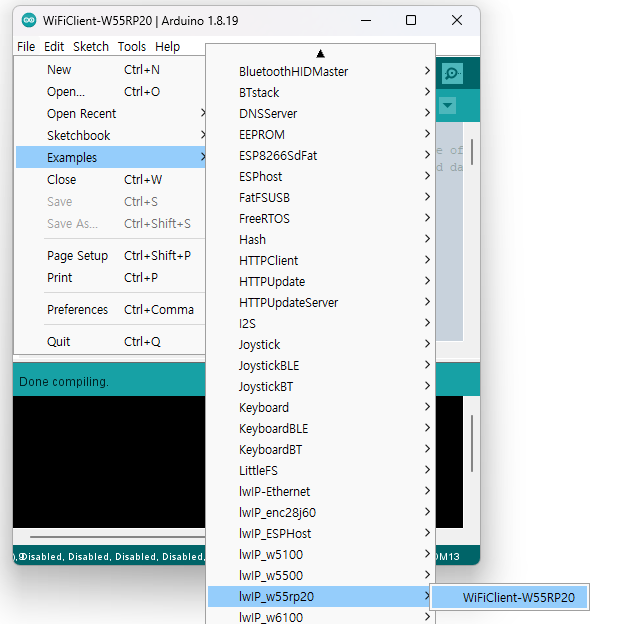This screenshot has height=624, width=617.
Task: Open the Serial Monitor magnifier icon
Action: coord(452,73)
